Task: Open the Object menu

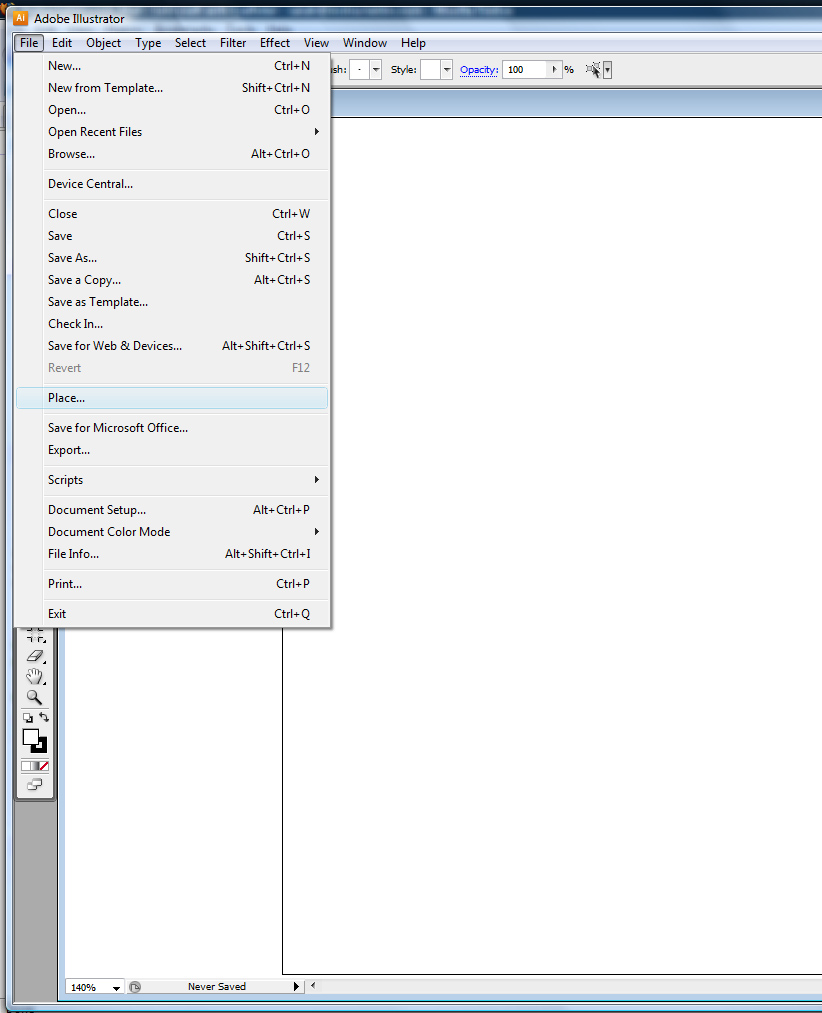Action: point(103,43)
